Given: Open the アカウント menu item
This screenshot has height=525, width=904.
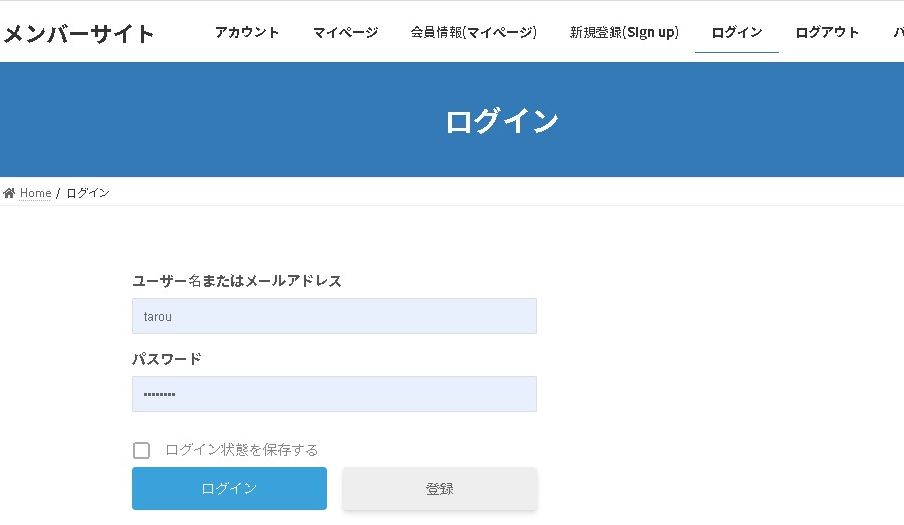Looking at the screenshot, I should (247, 32).
